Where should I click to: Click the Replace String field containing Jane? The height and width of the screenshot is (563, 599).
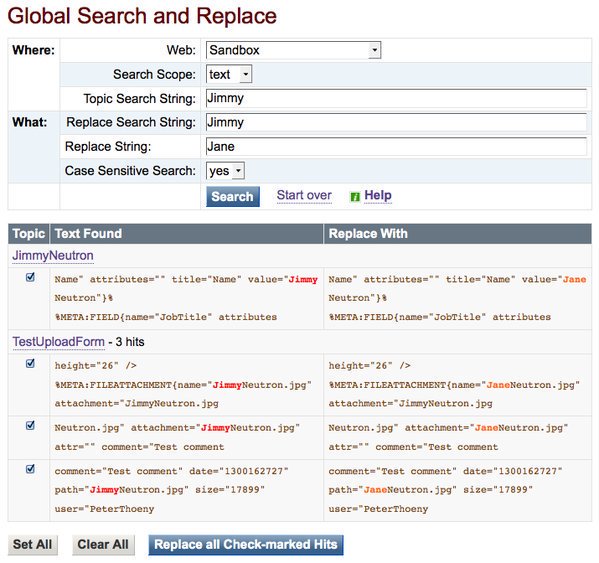396,146
